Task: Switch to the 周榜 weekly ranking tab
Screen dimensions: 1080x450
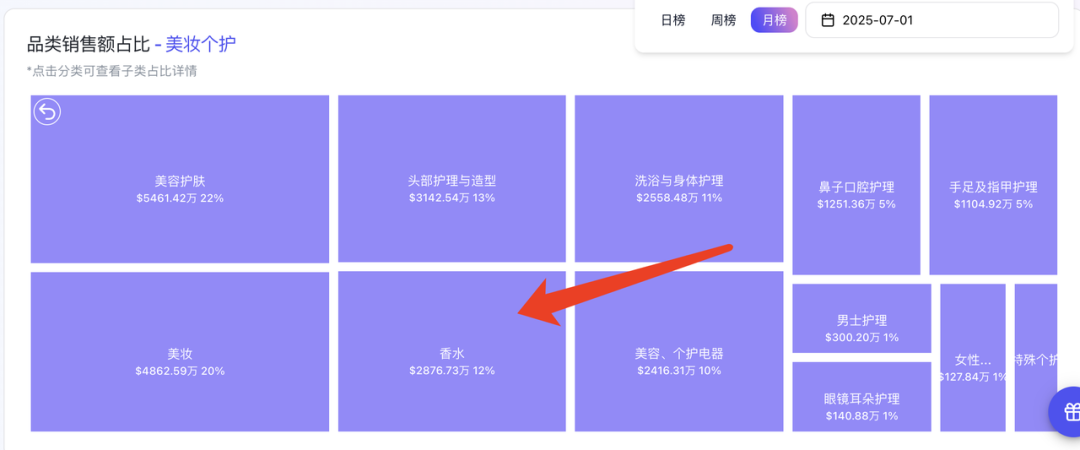Action: coord(723,20)
